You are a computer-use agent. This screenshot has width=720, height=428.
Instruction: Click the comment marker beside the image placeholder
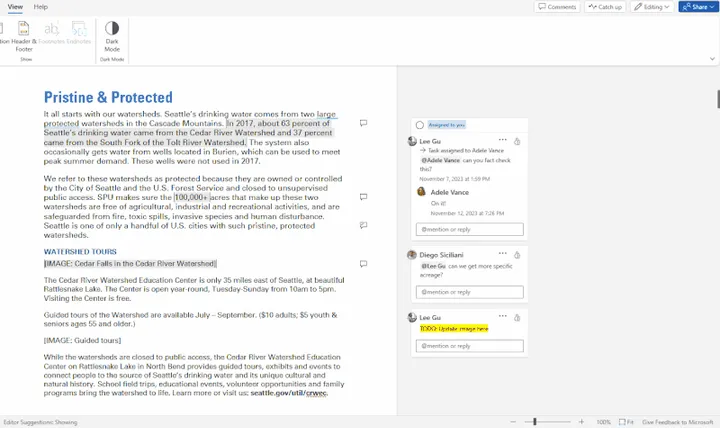click(x=363, y=264)
